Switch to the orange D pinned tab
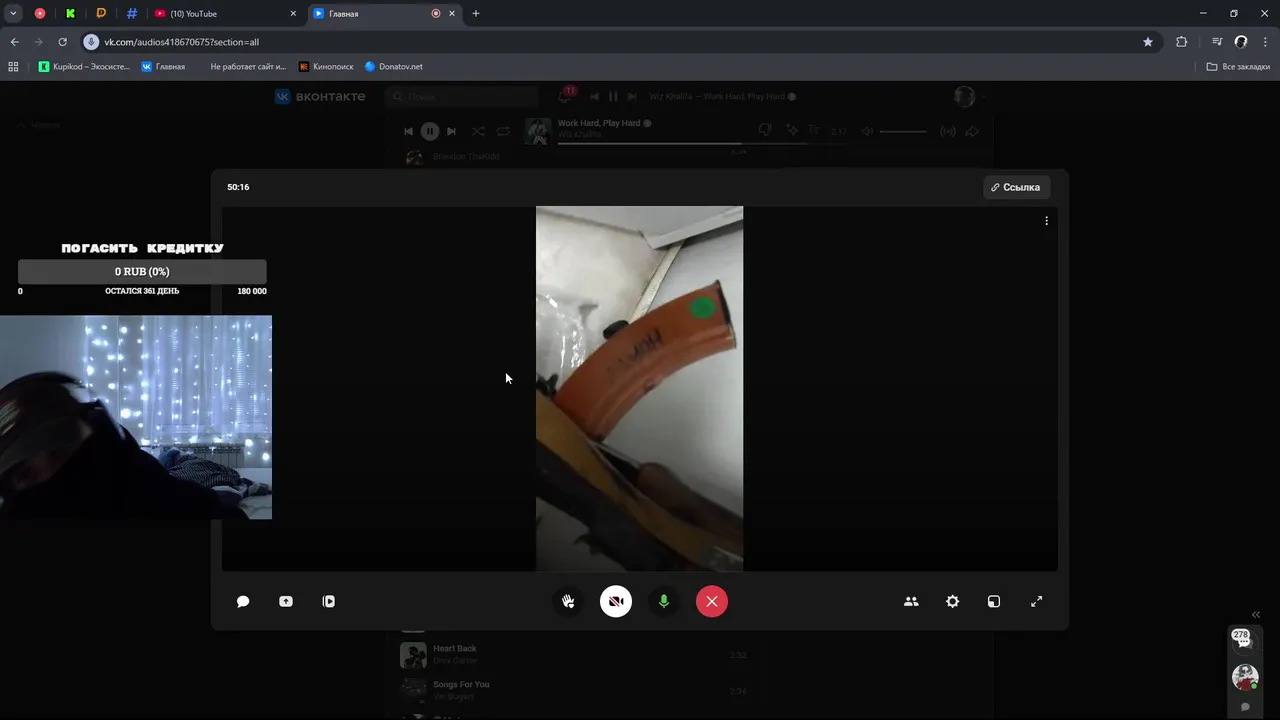1280x720 pixels. coord(101,13)
